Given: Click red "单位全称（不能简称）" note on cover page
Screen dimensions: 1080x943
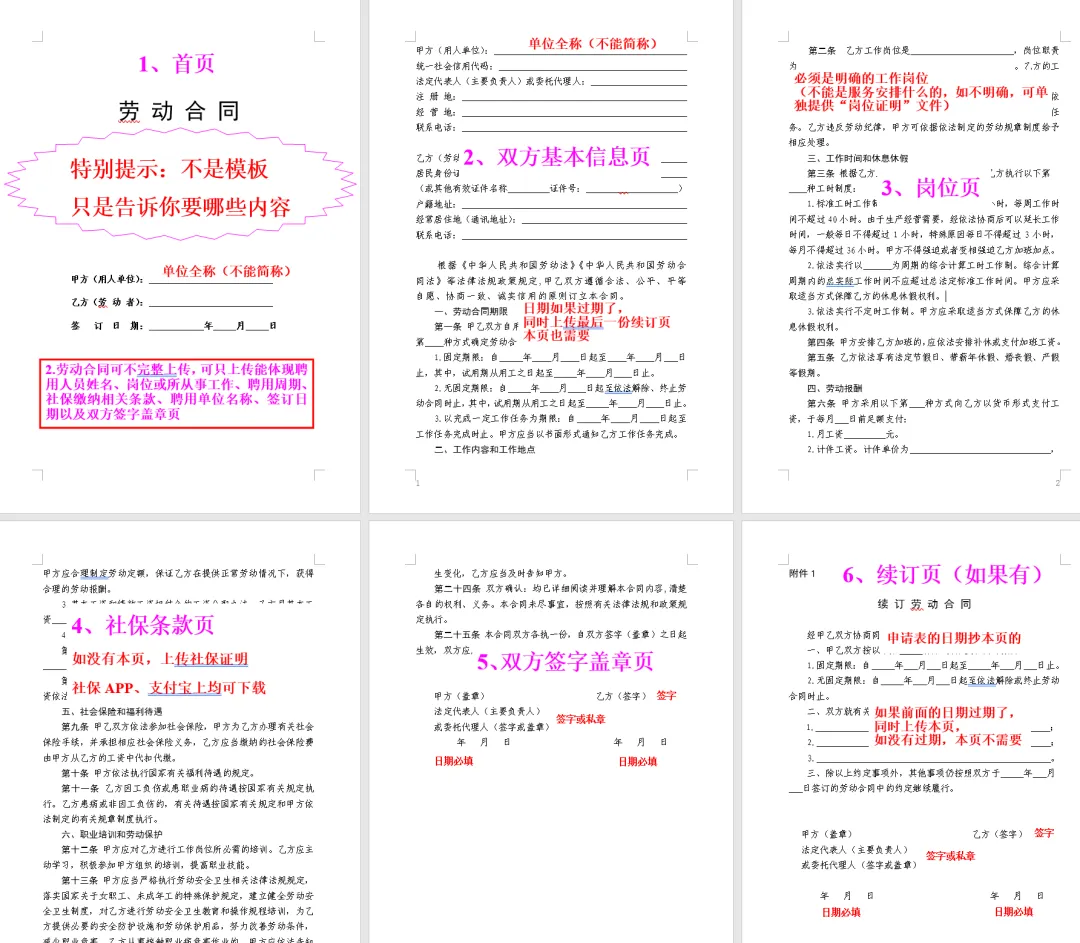Looking at the screenshot, I should coord(227,271).
